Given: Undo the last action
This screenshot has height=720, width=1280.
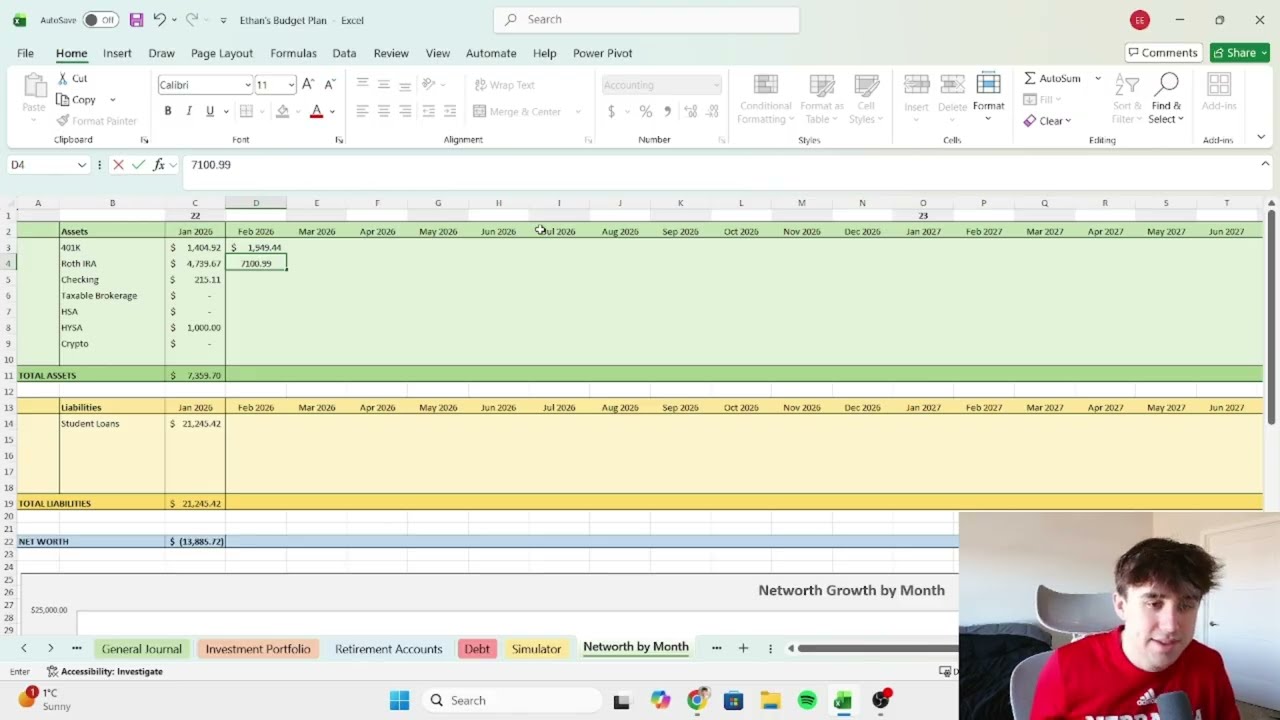Looking at the screenshot, I should tap(159, 20).
